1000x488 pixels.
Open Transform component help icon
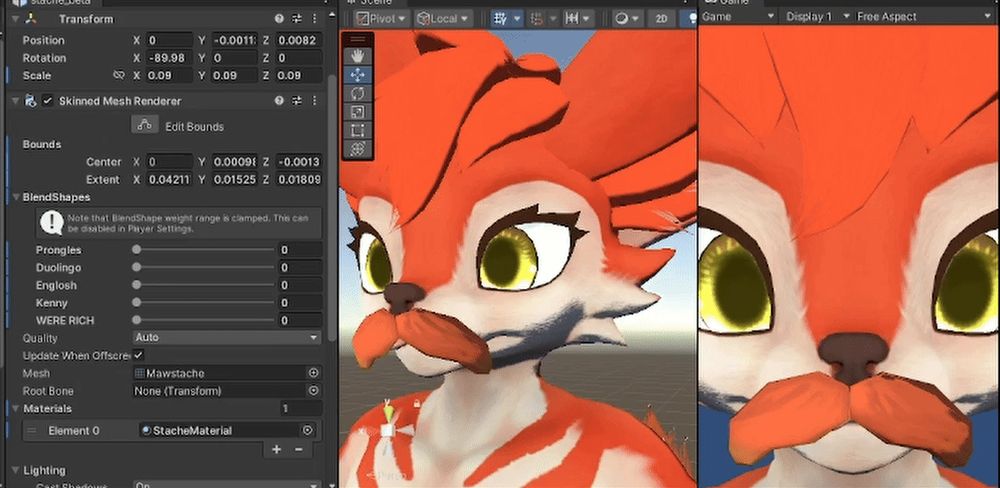(279, 19)
